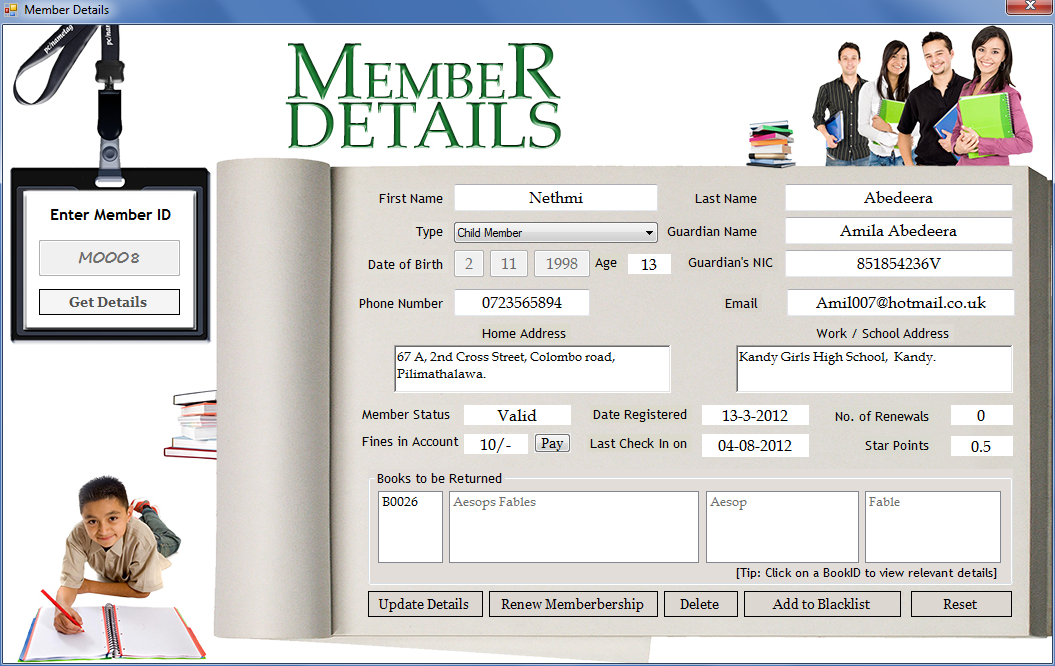Open the member Type dropdown
Viewport: 1055px width, 666px height.
(555, 232)
